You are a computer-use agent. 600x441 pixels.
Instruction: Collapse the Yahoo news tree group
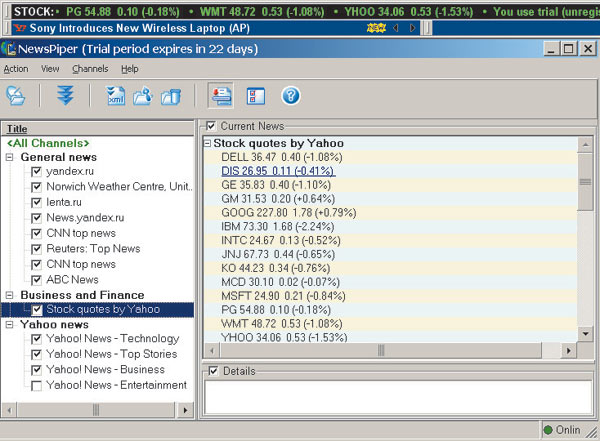(x=9, y=325)
